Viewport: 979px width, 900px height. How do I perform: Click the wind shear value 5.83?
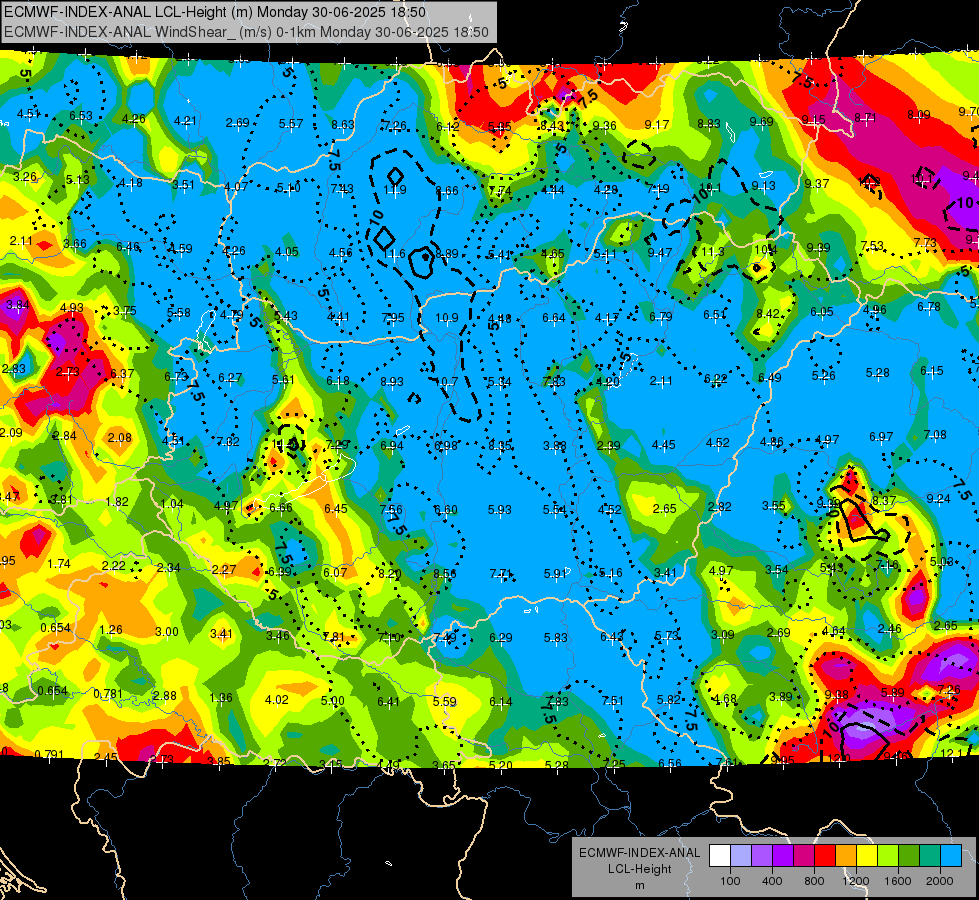point(556,638)
